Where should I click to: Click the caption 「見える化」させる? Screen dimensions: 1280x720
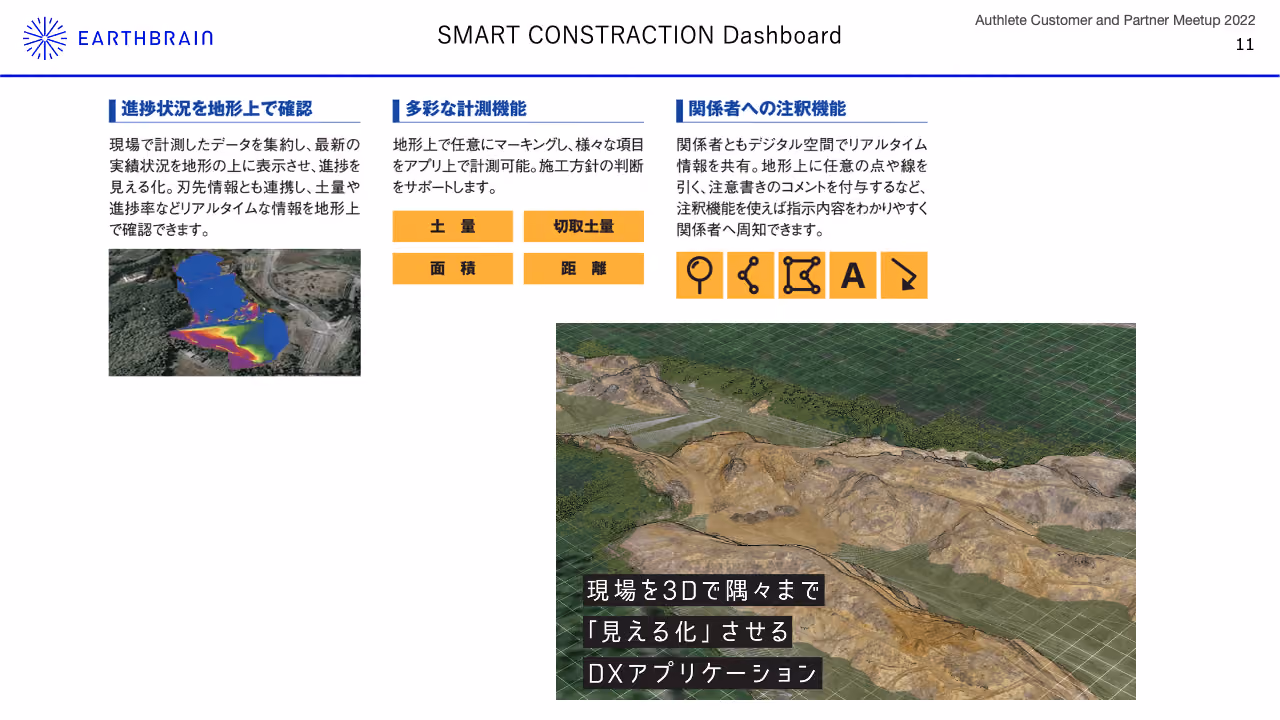pos(688,631)
